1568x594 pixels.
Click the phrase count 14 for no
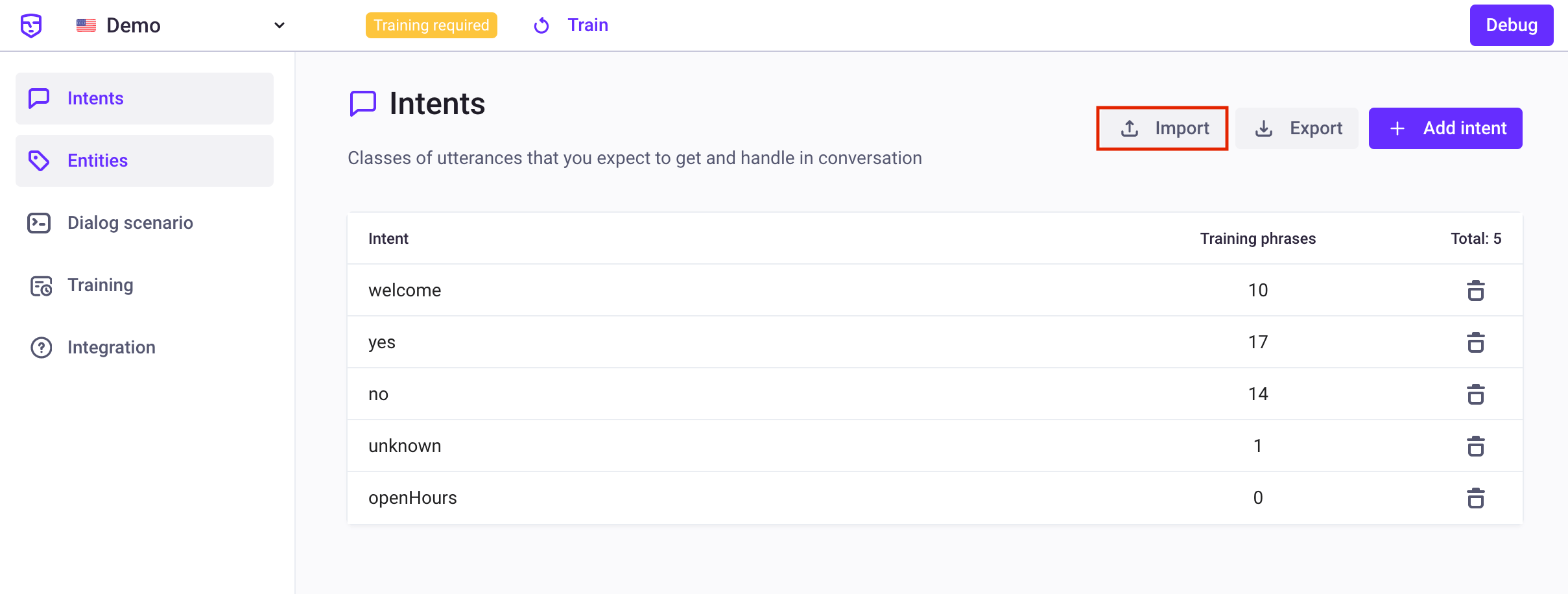(x=1258, y=394)
